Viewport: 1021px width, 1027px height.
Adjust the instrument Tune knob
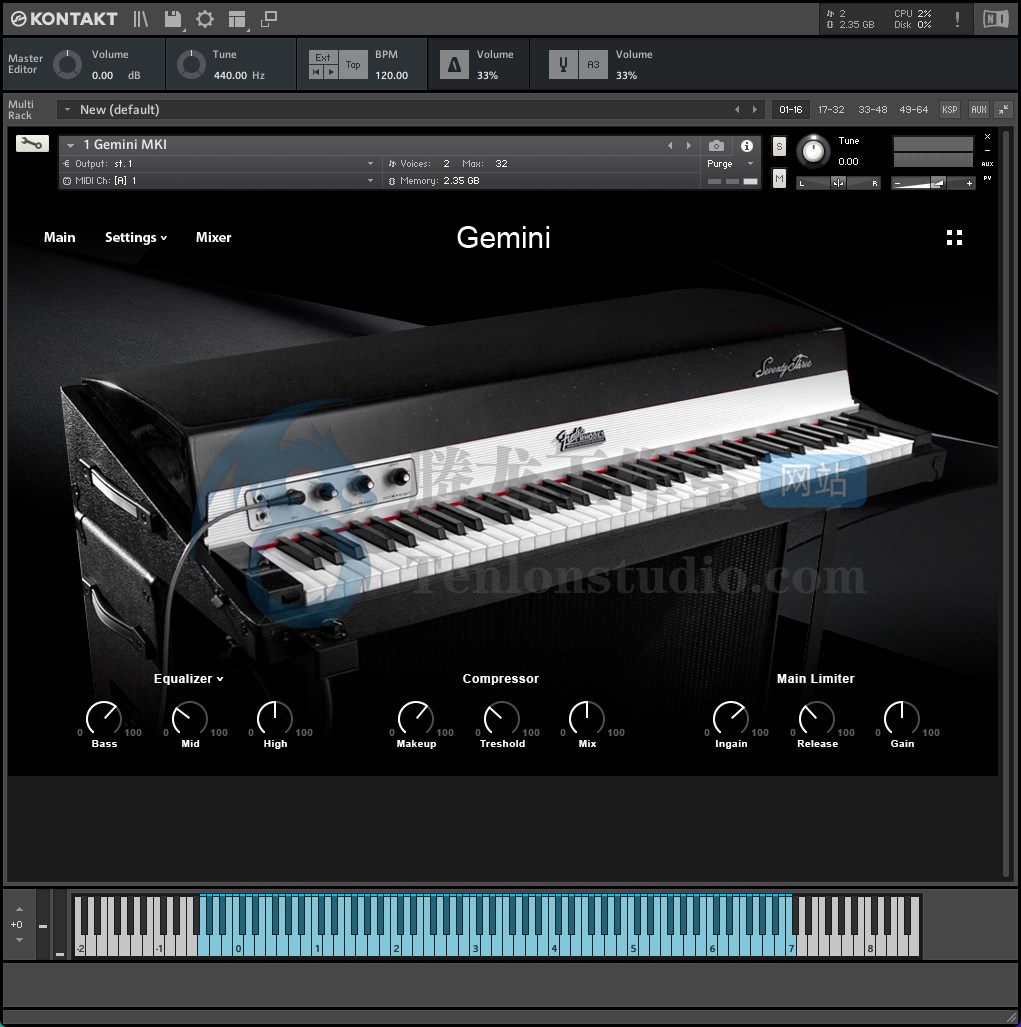(x=813, y=151)
